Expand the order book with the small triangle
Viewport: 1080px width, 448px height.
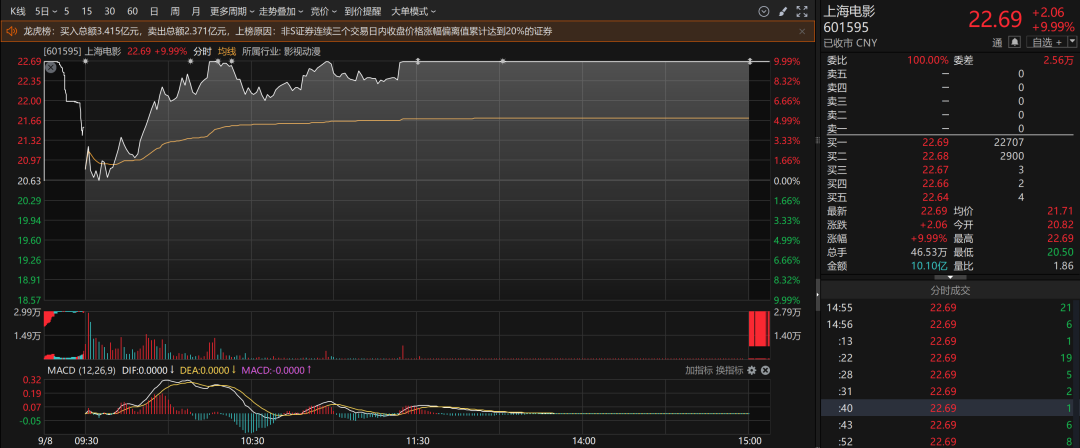pyautogui.click(x=952, y=277)
